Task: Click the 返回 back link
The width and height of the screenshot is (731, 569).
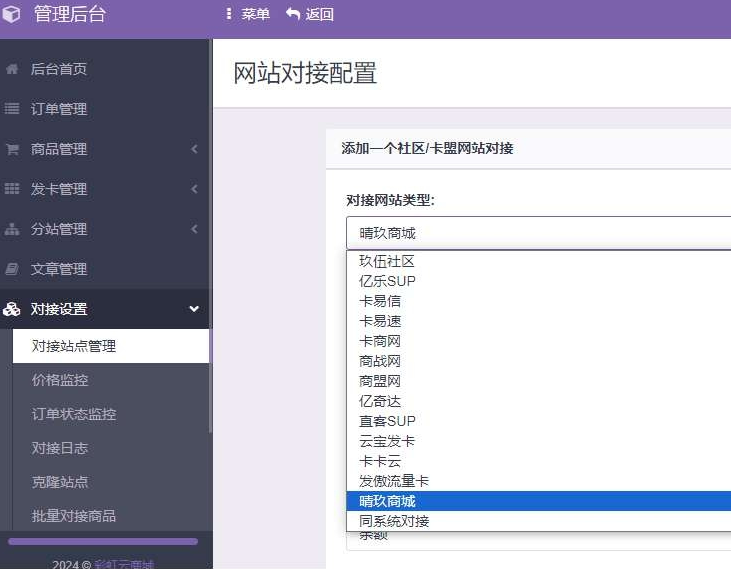Action: coord(310,14)
